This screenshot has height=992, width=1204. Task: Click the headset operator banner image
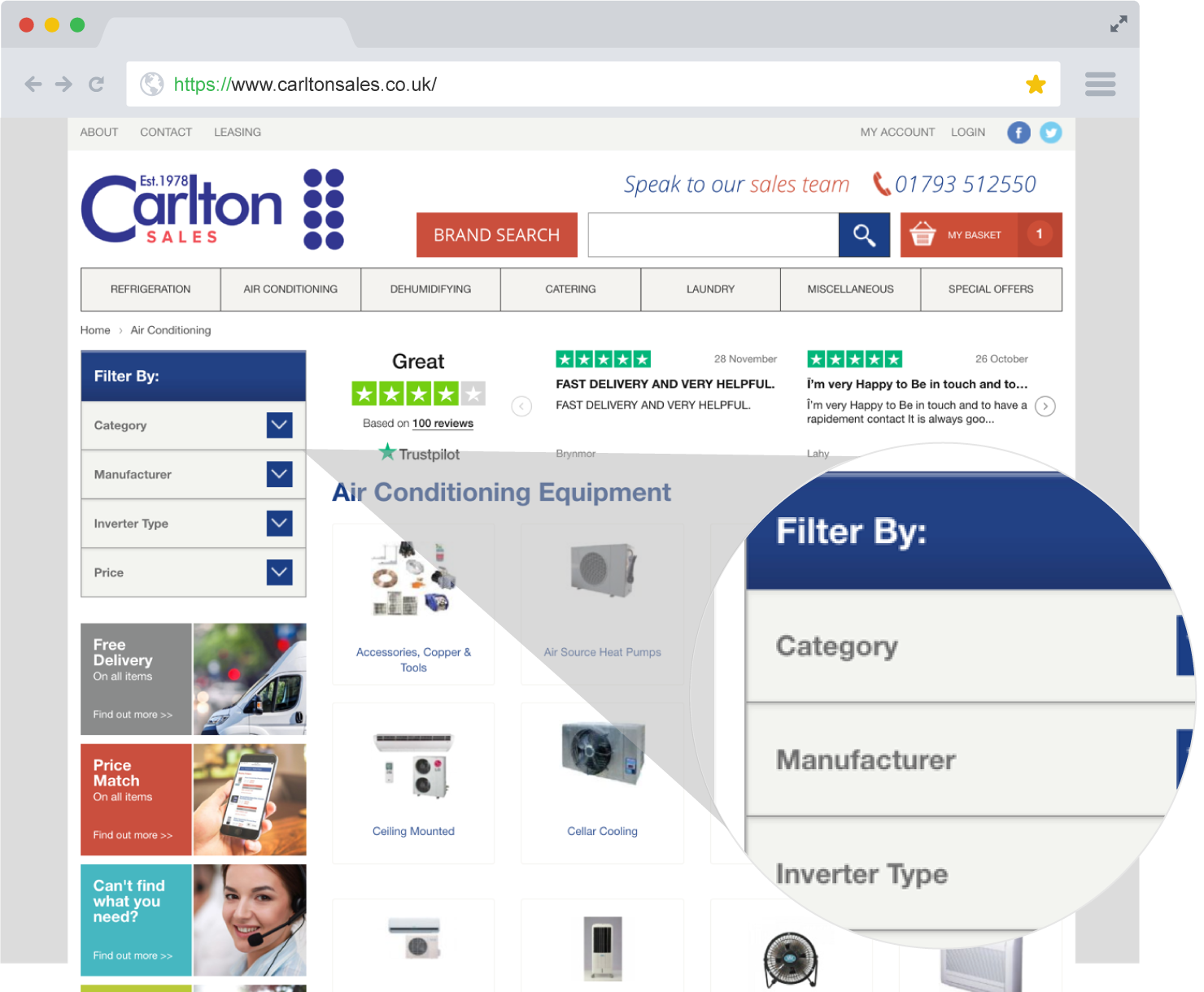[x=250, y=920]
